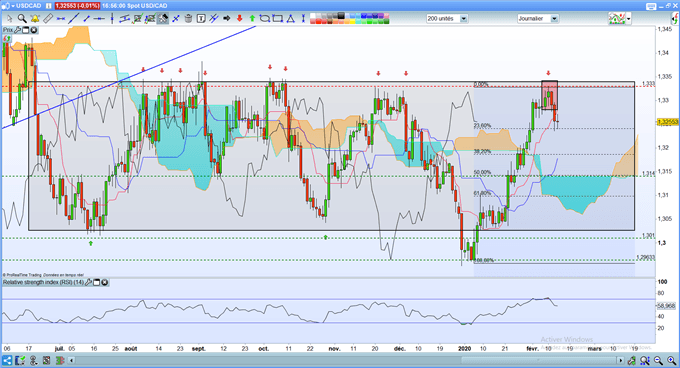Click the zoom-to-fit magnifier icon
680x368 pixels.
(x=645, y=360)
